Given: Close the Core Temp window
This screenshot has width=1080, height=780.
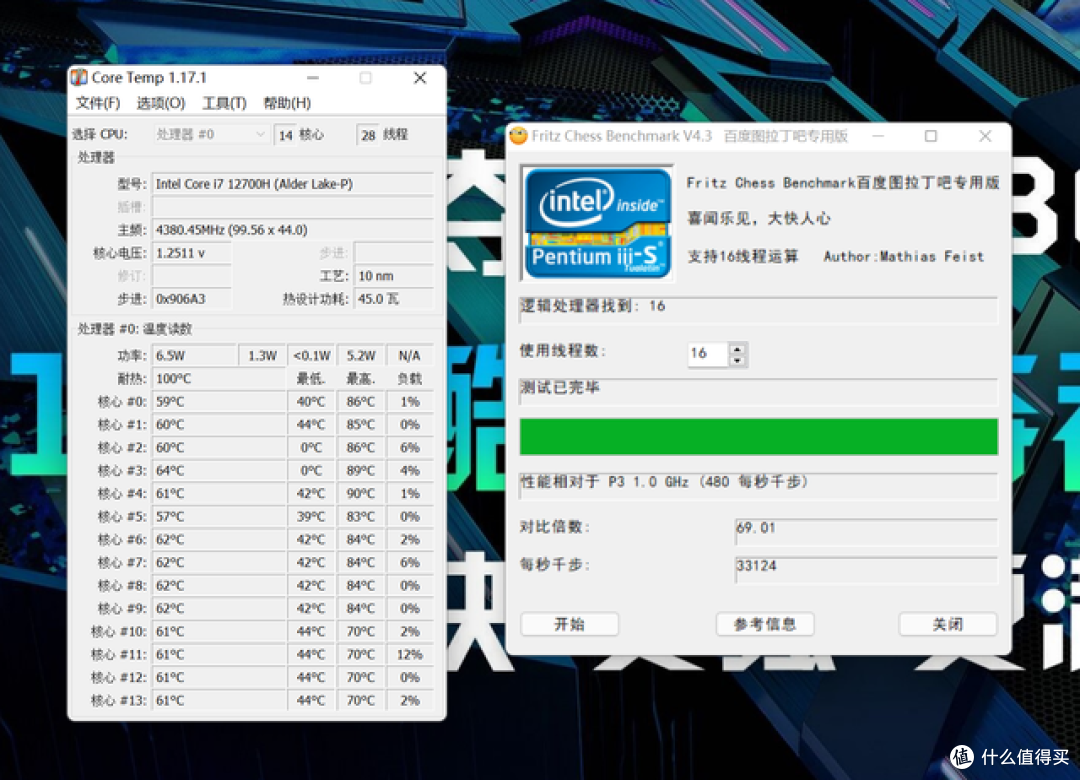Looking at the screenshot, I should coord(420,78).
